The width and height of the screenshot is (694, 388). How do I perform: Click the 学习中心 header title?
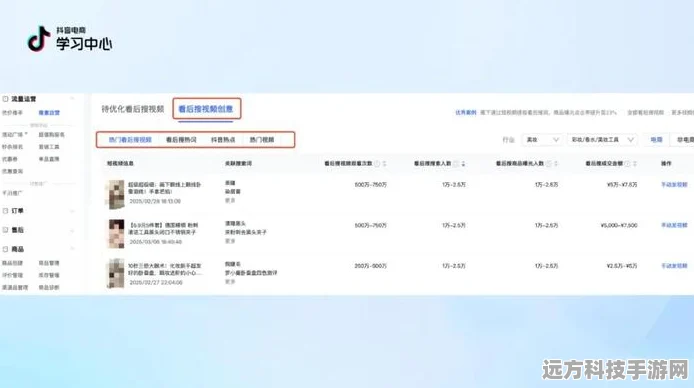84,43
